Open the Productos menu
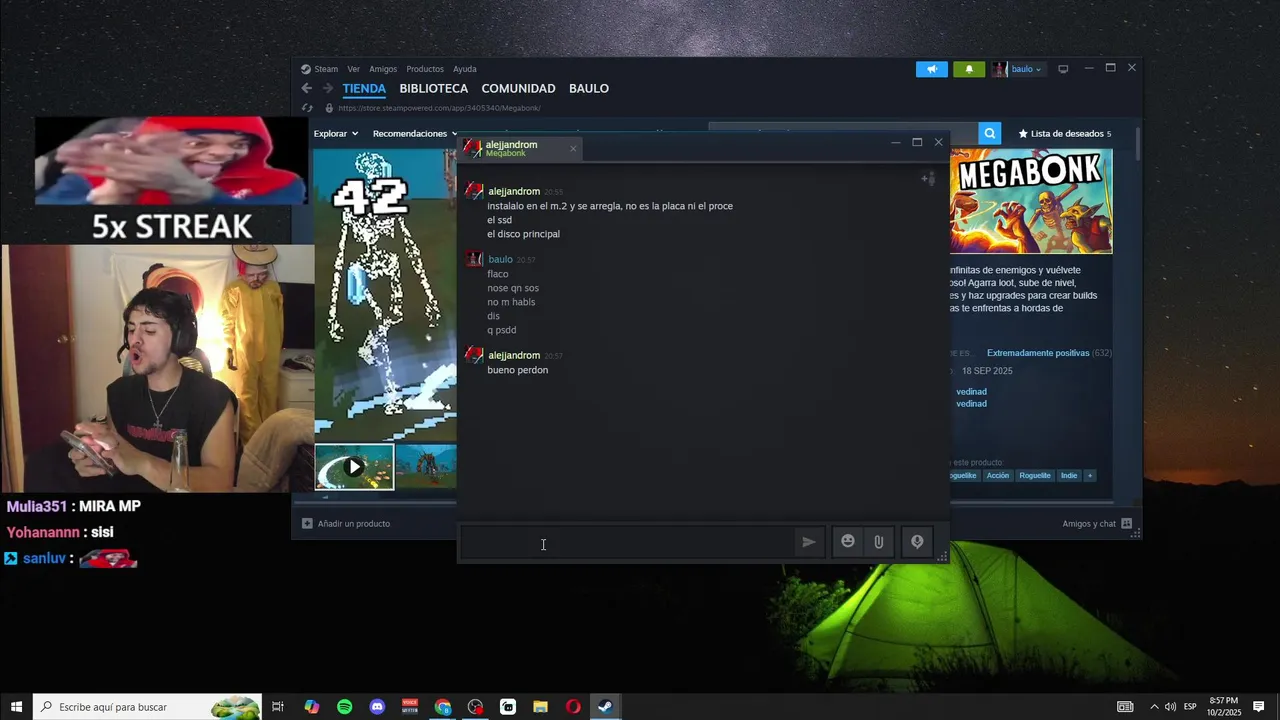The width and height of the screenshot is (1280, 720). pyautogui.click(x=425, y=69)
